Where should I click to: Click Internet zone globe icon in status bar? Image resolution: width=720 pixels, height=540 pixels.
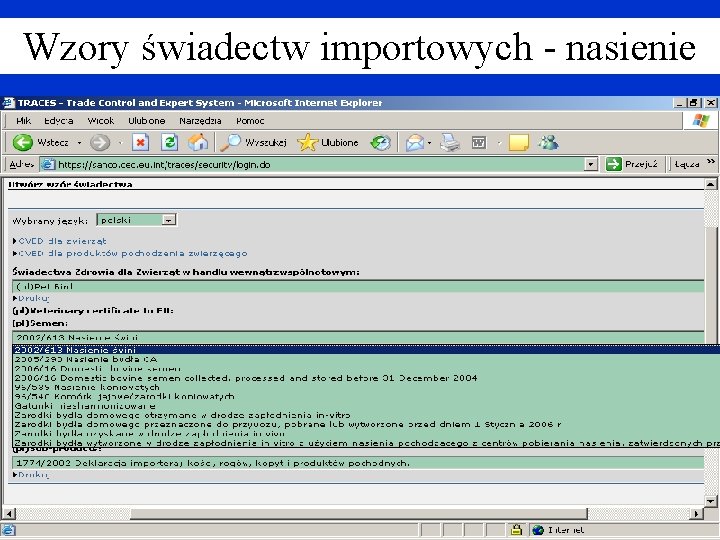pyautogui.click(x=538, y=530)
